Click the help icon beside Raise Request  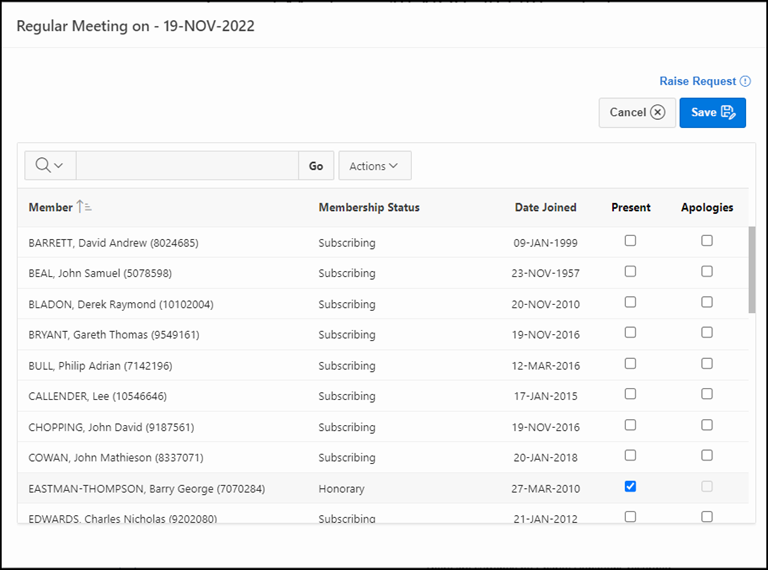coord(745,81)
